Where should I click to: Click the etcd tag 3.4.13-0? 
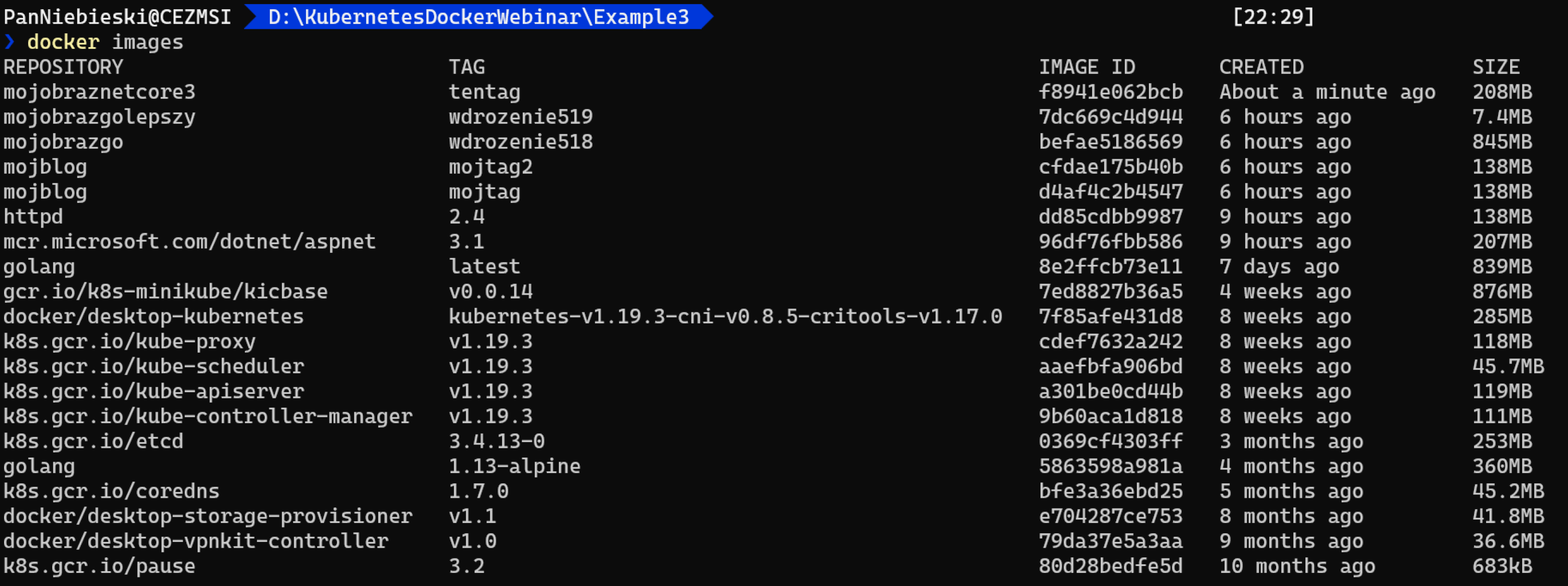[496, 440]
